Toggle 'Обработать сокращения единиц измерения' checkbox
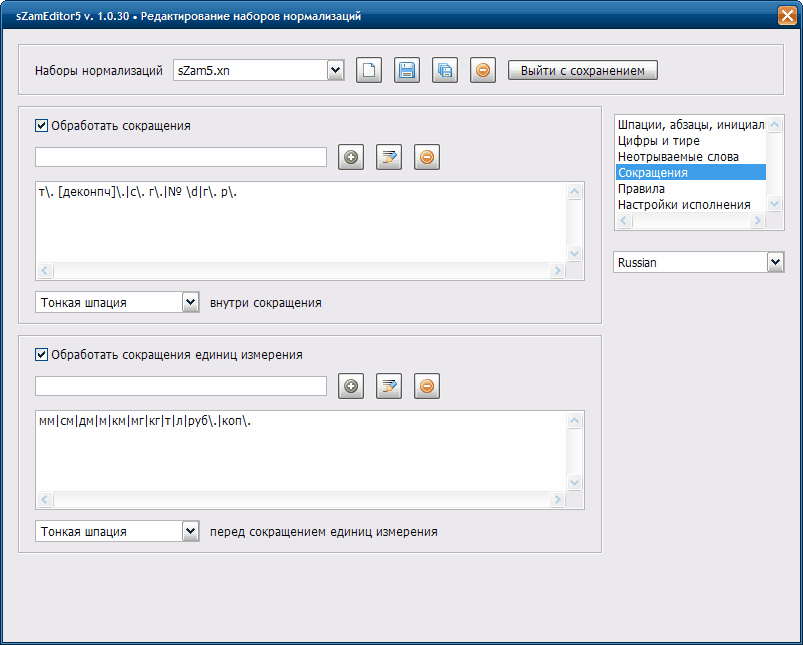 (41, 355)
